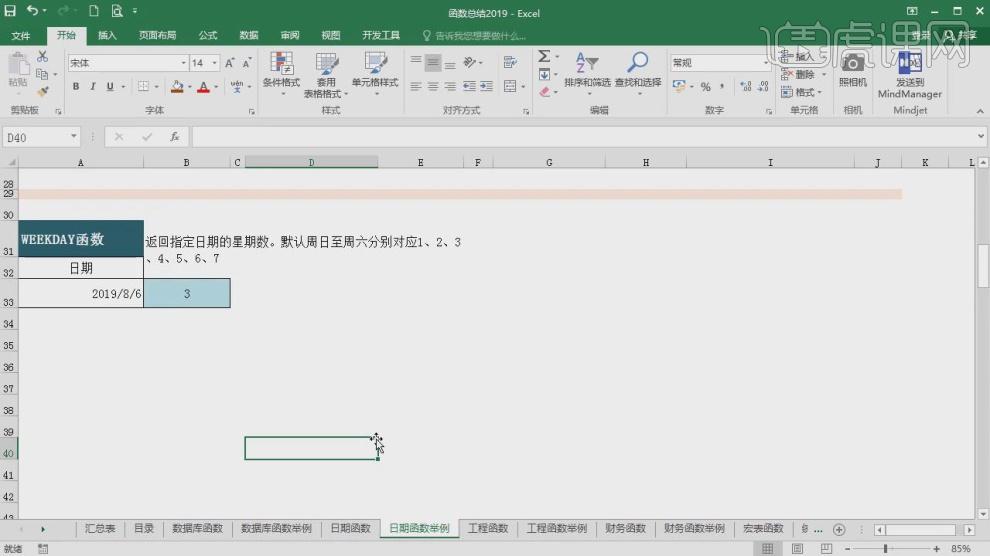
Task: Undo the last action
Action: (32, 11)
